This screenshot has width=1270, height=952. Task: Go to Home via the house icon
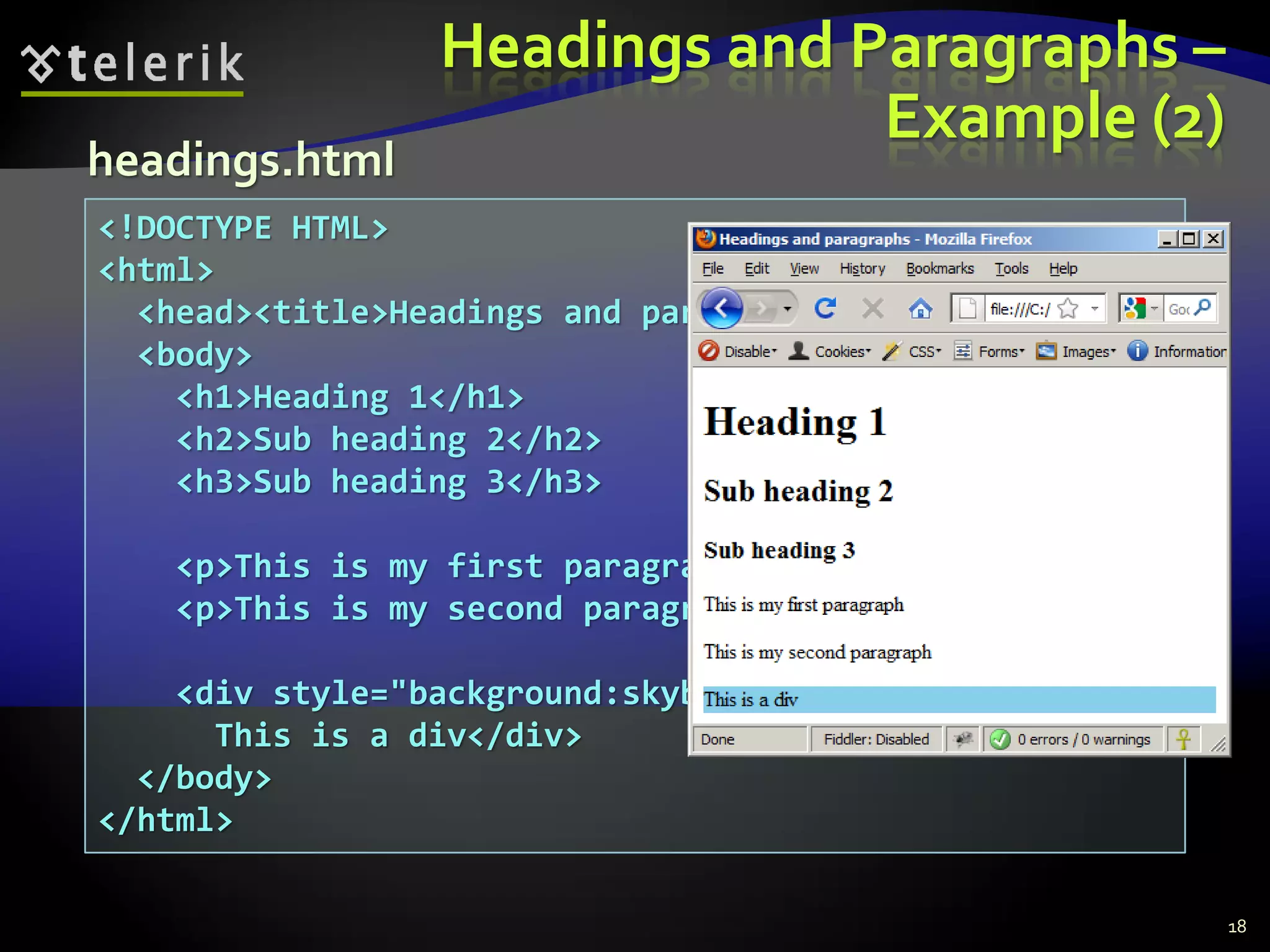[x=920, y=308]
